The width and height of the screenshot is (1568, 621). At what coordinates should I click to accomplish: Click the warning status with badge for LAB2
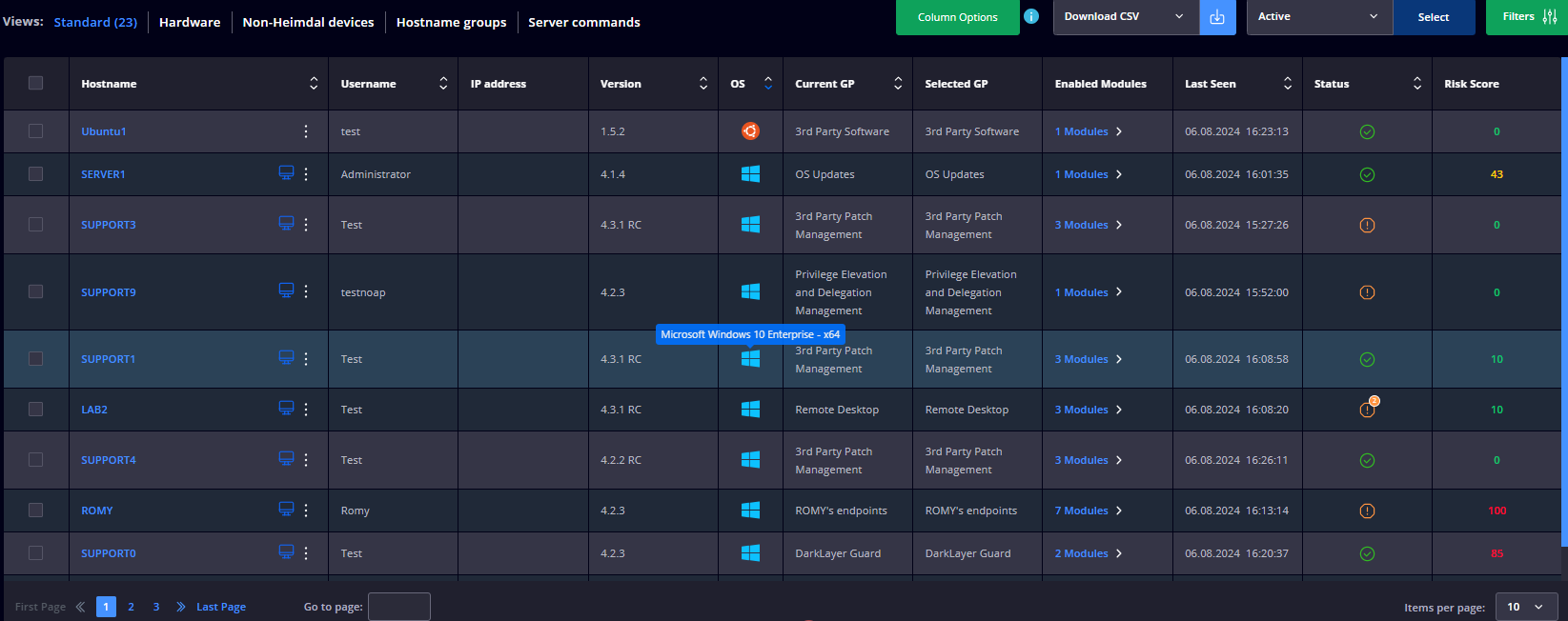click(1368, 408)
